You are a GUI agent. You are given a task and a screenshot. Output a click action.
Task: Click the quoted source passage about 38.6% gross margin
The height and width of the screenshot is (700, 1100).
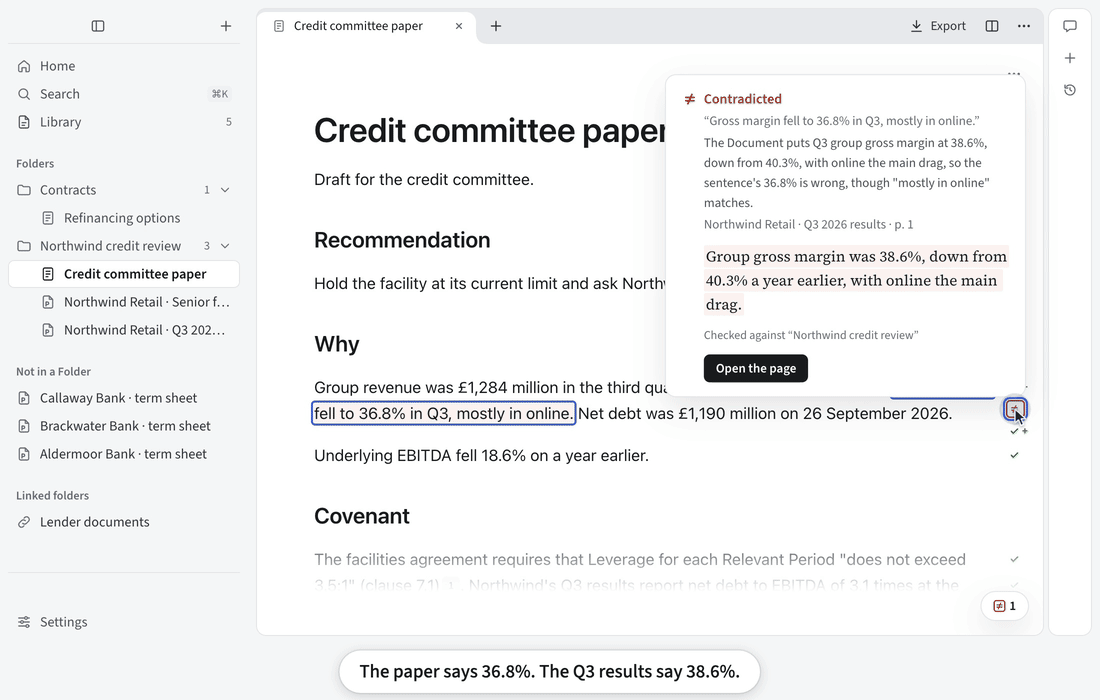tap(856, 281)
